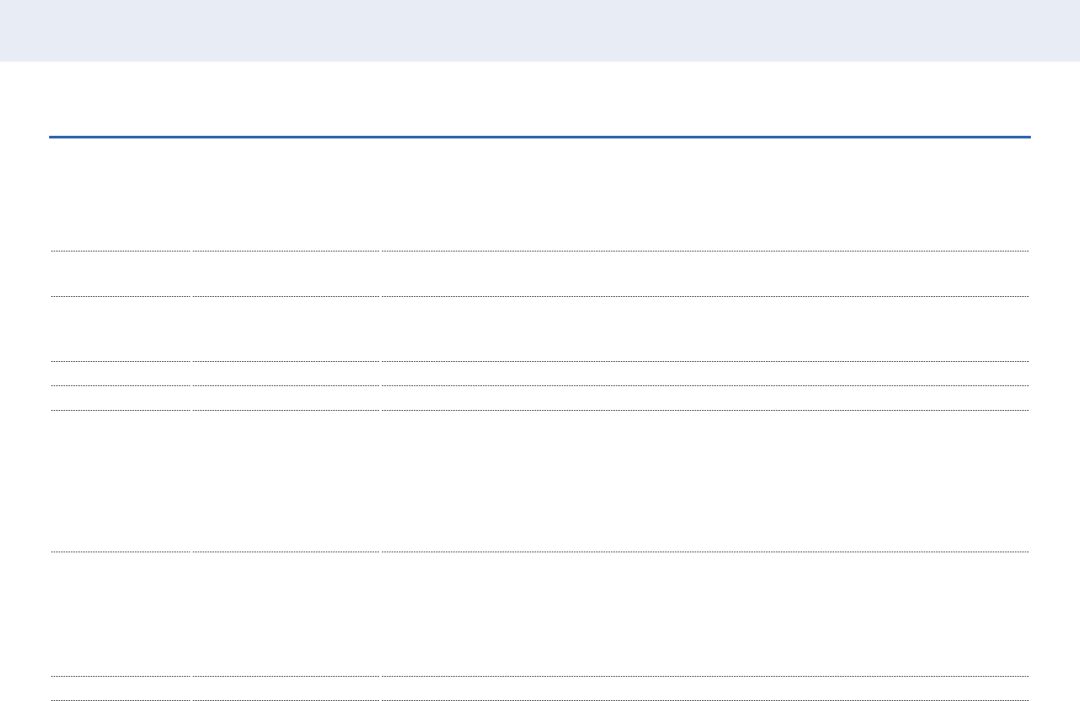Click the first thin row's first column cell
This screenshot has width=1080, height=701.
point(121,374)
